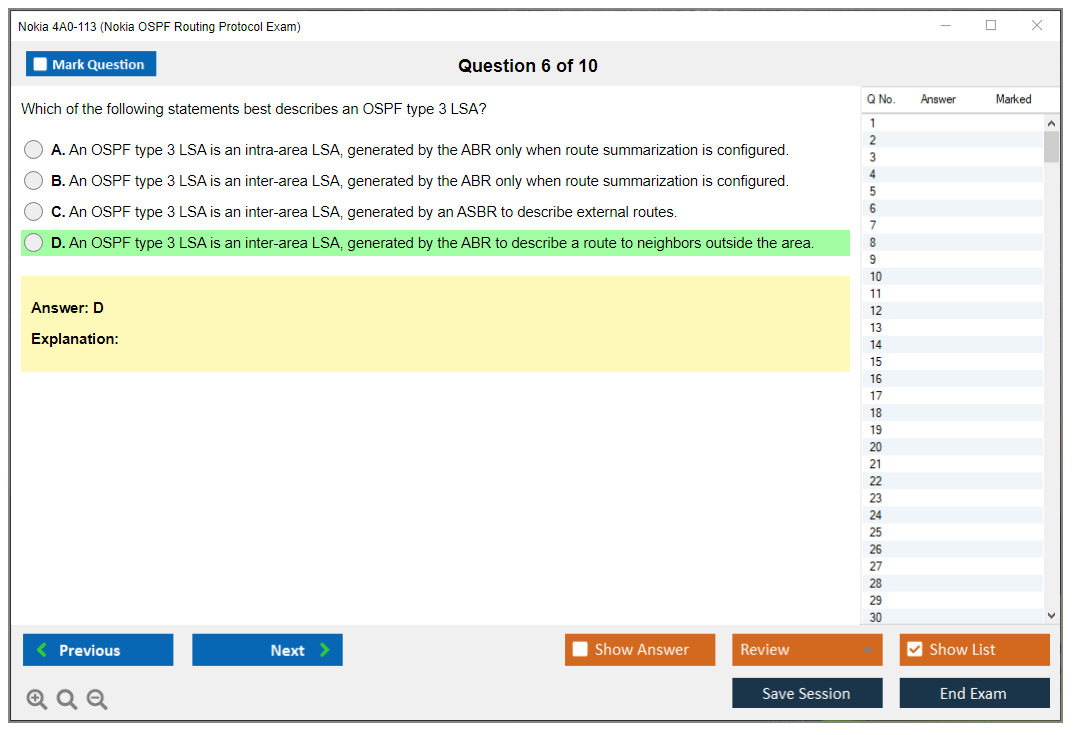Jump to question 10 in list

point(876,277)
